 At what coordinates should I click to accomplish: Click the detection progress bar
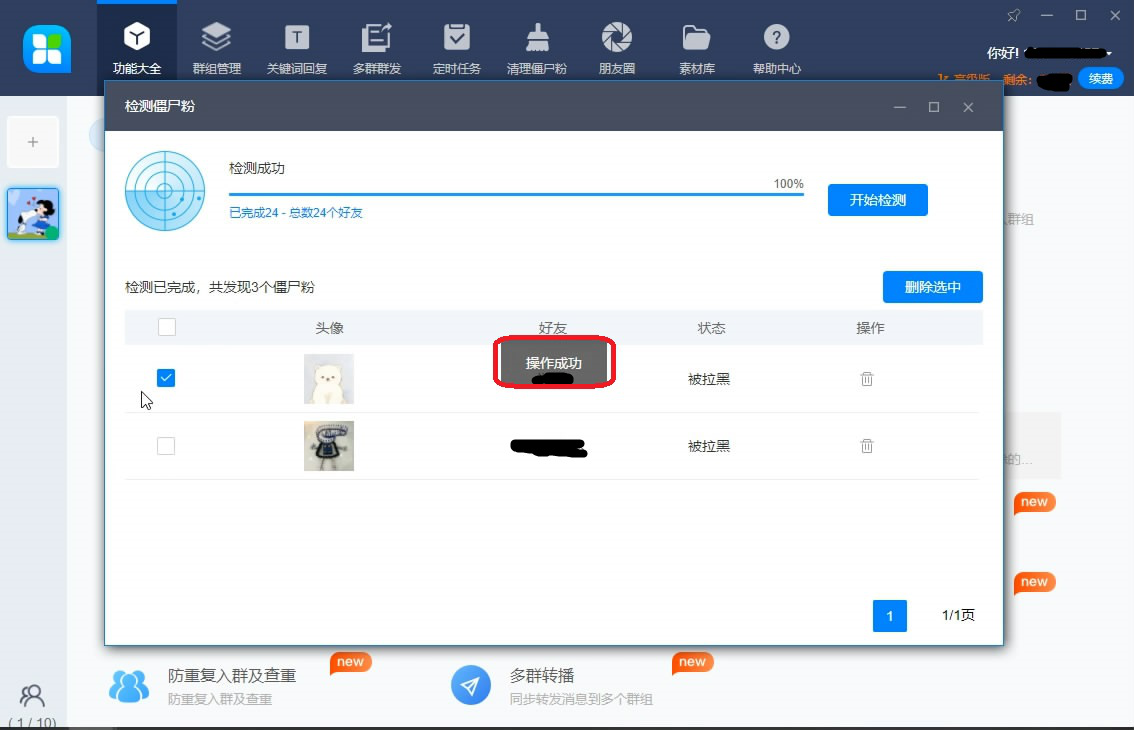(x=516, y=194)
